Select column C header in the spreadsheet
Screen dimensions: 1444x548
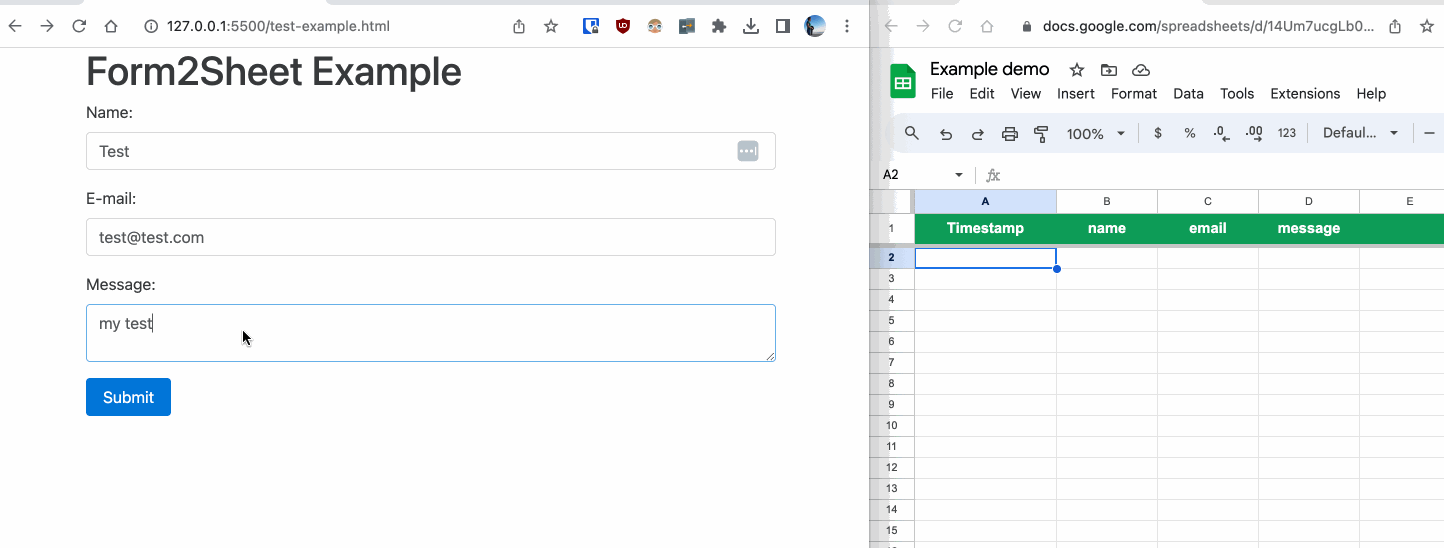[1208, 202]
